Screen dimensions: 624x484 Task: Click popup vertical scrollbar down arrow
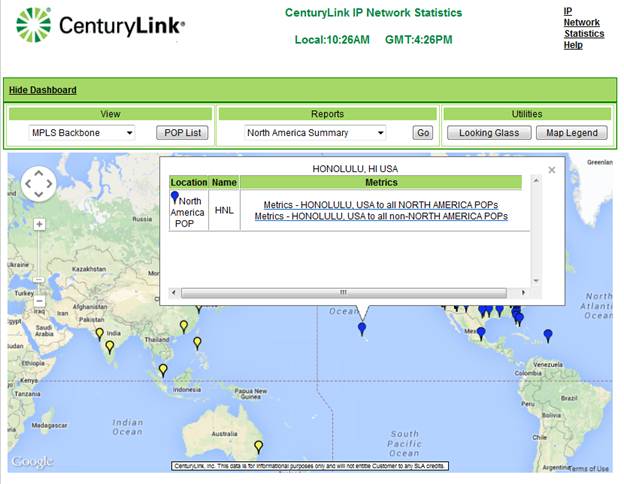coord(536,281)
